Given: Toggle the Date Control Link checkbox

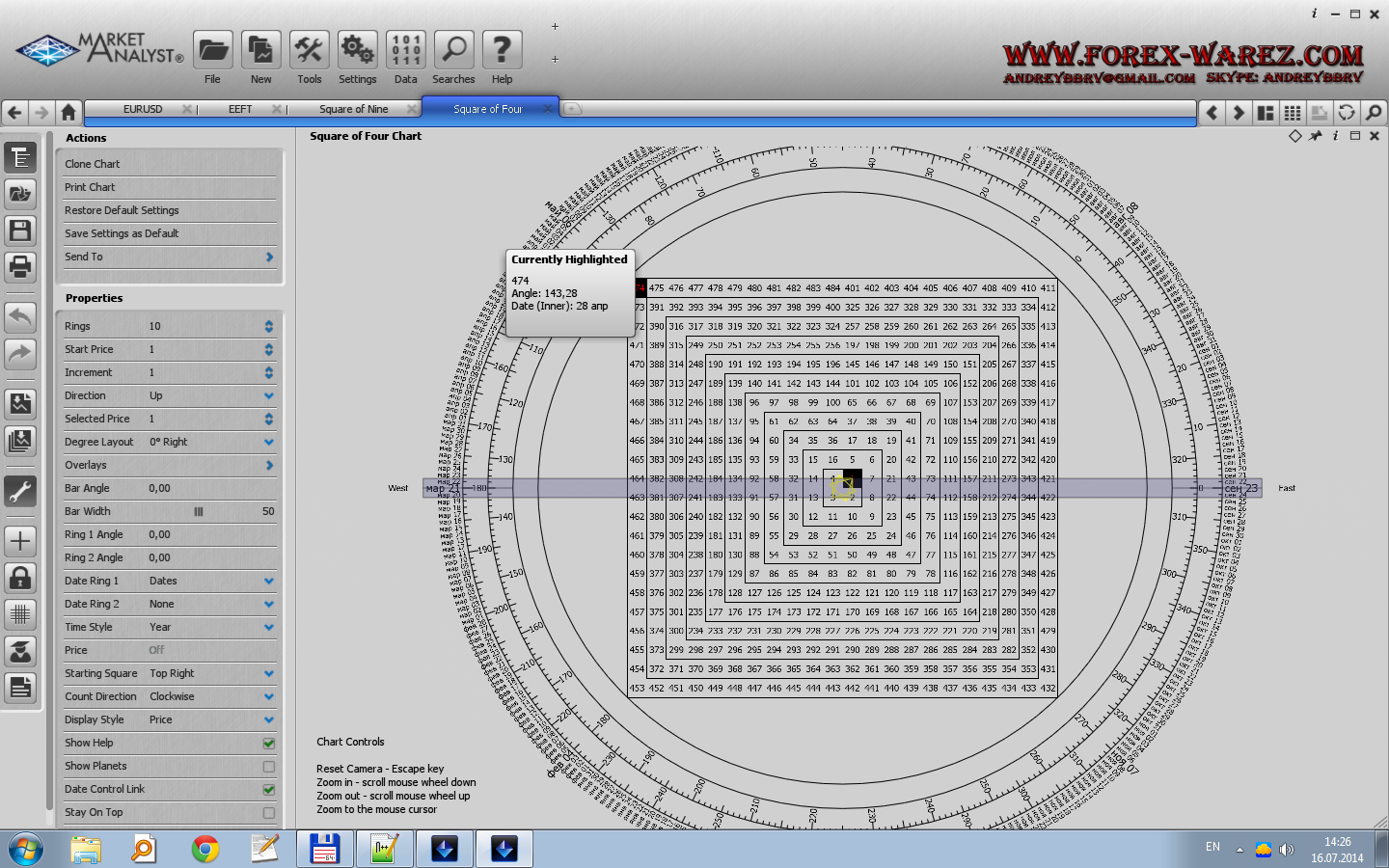Looking at the screenshot, I should [269, 790].
